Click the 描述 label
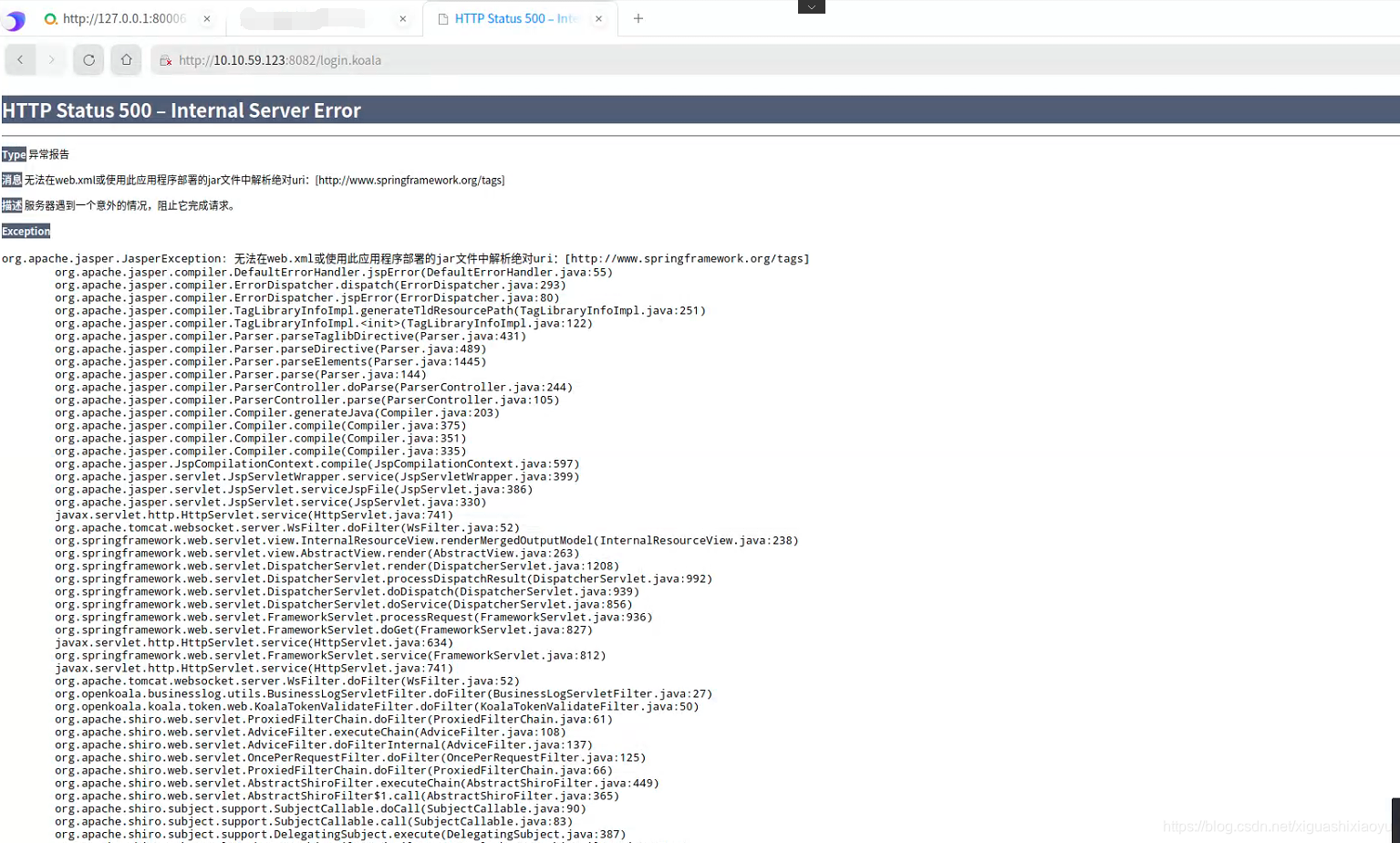 click(12, 205)
